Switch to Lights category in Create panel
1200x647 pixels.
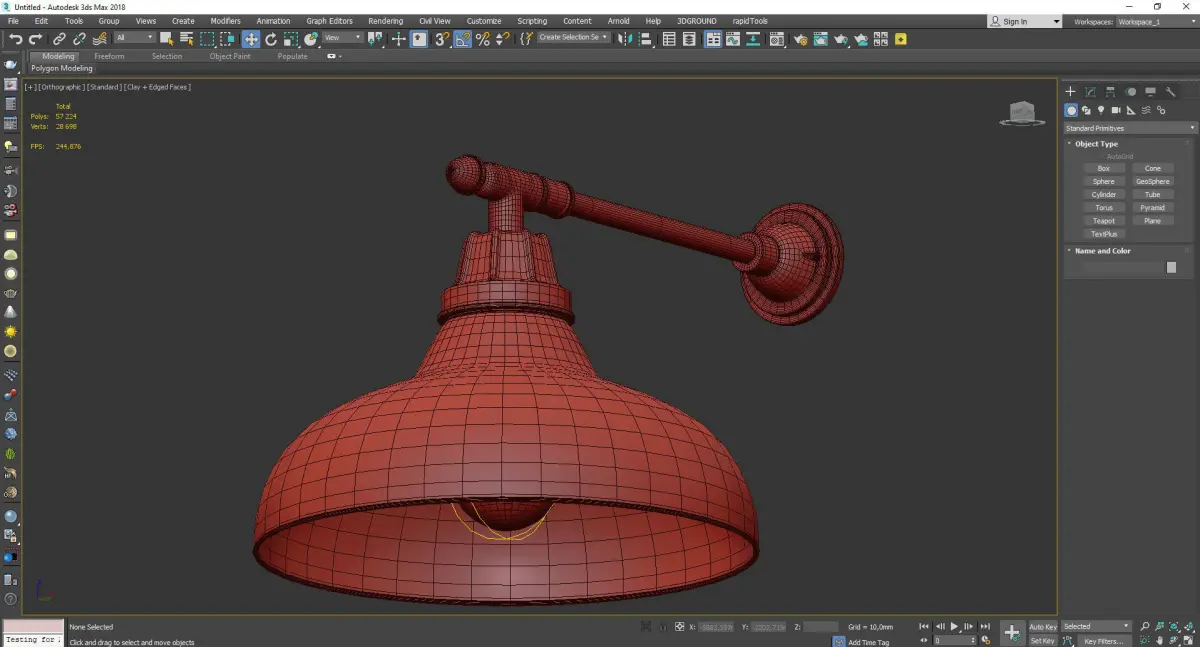[x=1101, y=110]
